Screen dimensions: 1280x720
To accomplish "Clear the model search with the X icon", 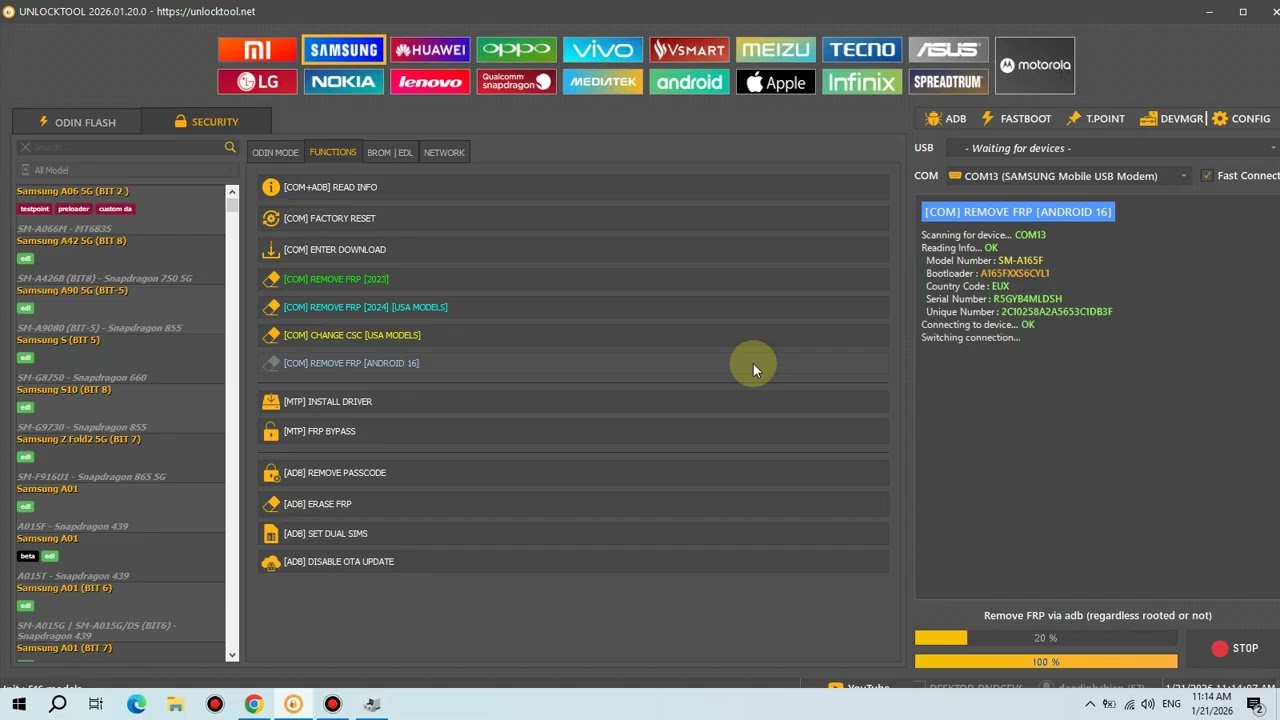I will 26,148.
